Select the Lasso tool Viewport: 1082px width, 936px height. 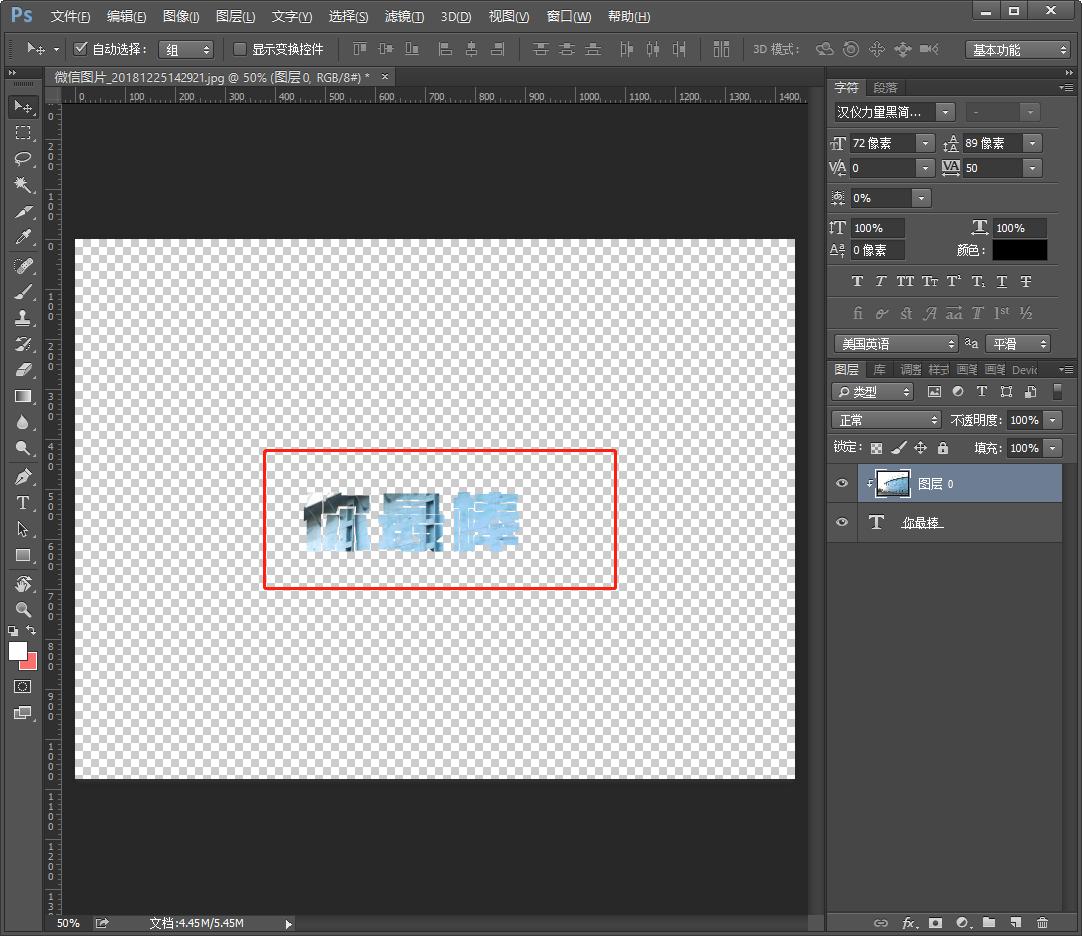point(23,159)
